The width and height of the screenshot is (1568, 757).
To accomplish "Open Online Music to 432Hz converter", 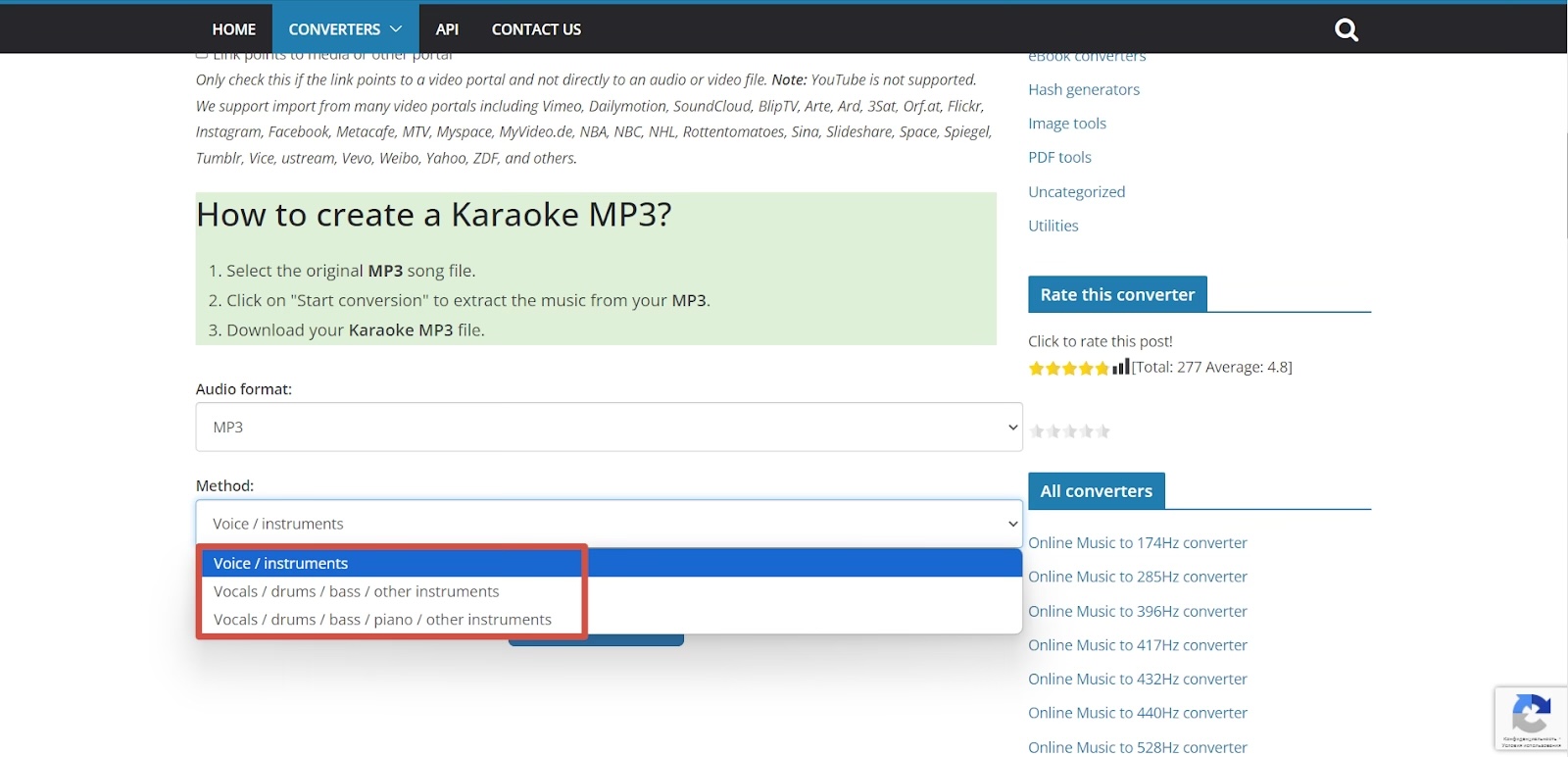I will [1137, 680].
